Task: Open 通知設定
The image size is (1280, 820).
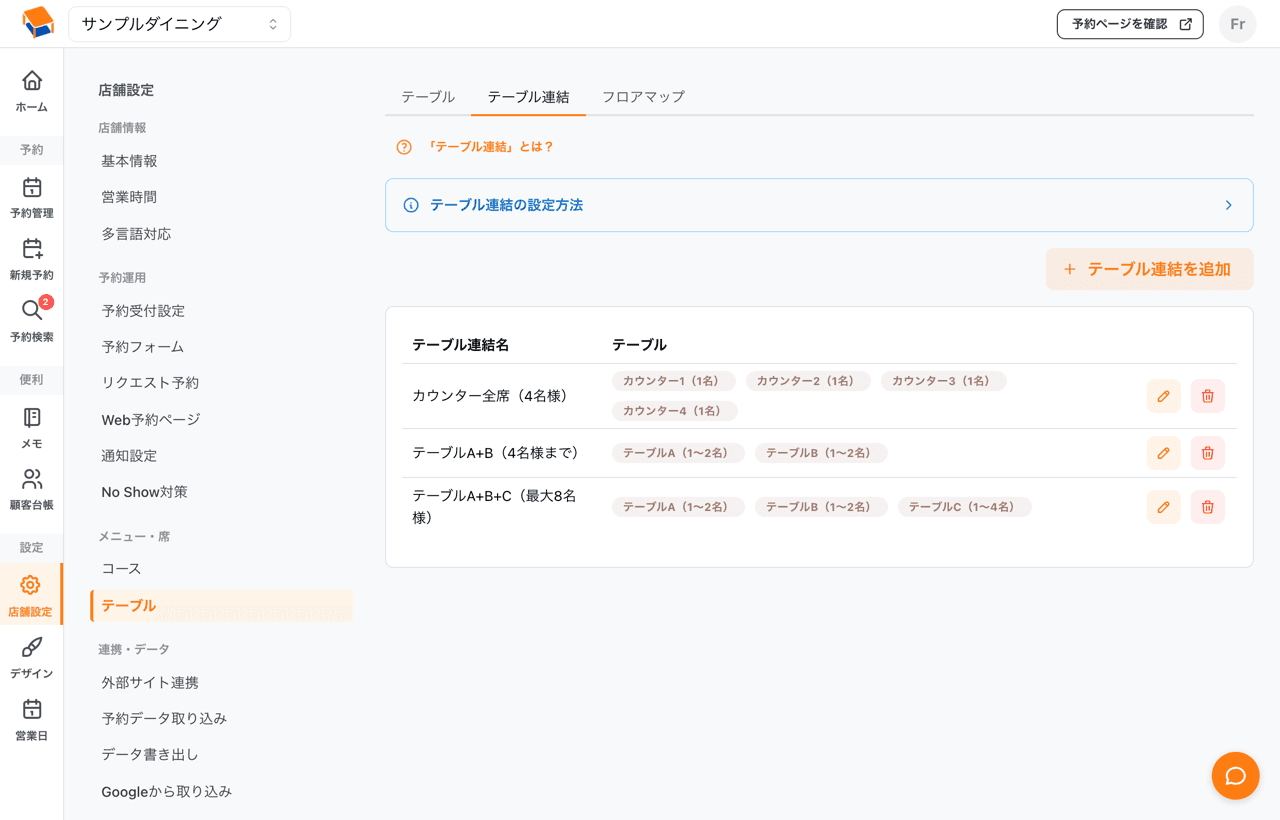Action: (x=129, y=456)
